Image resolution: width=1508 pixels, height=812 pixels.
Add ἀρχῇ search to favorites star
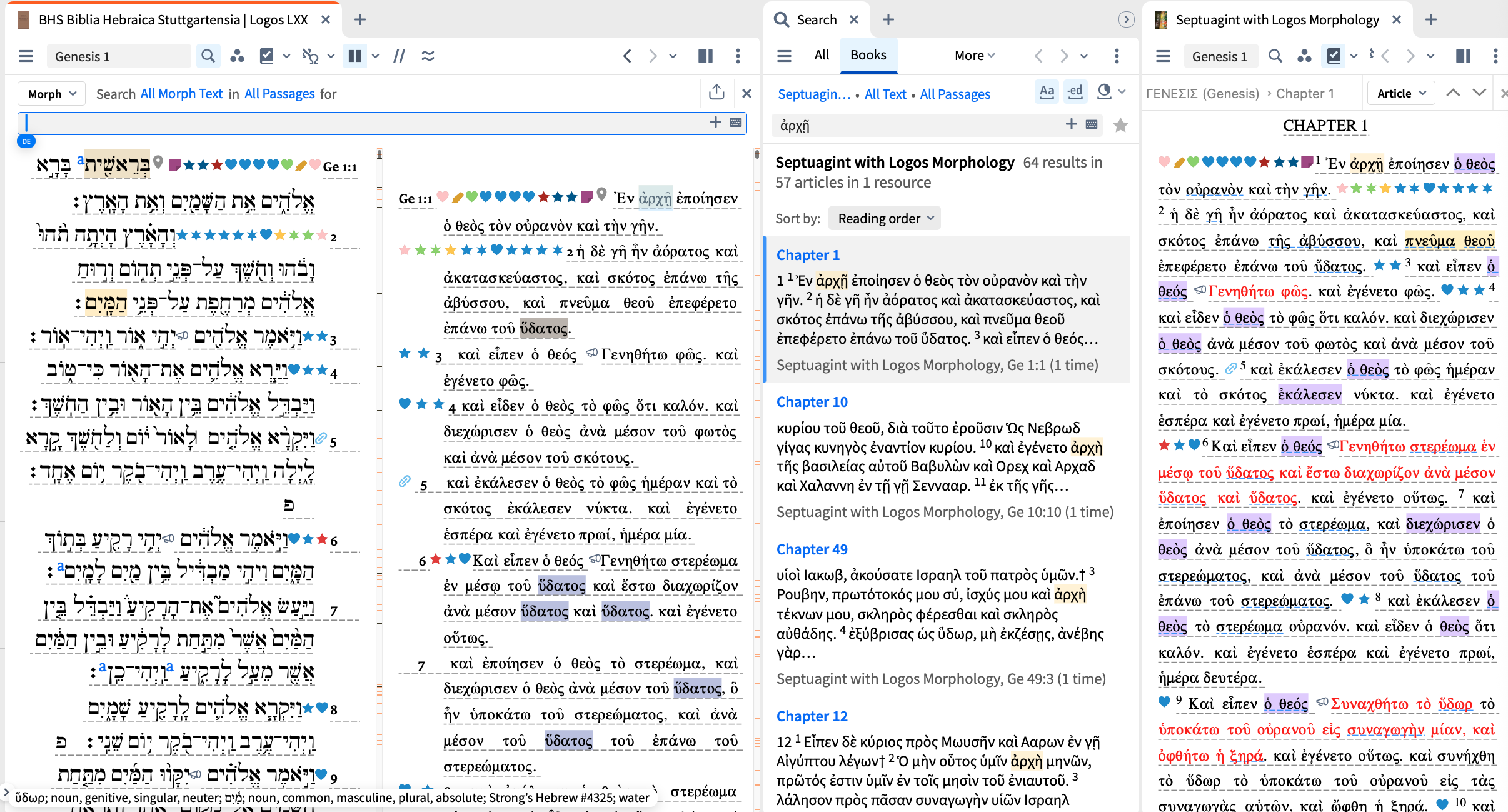(x=1120, y=126)
